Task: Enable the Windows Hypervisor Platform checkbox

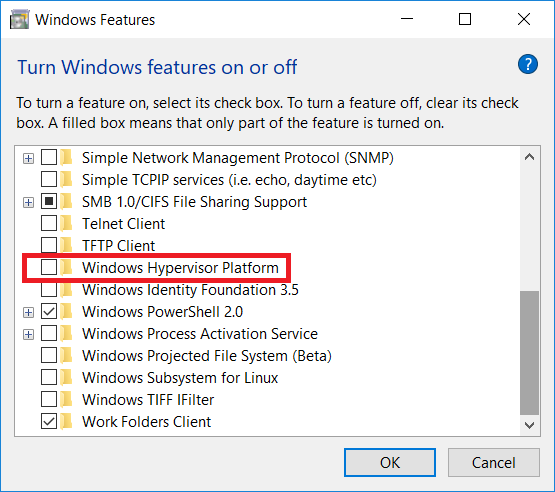Action: [x=49, y=267]
